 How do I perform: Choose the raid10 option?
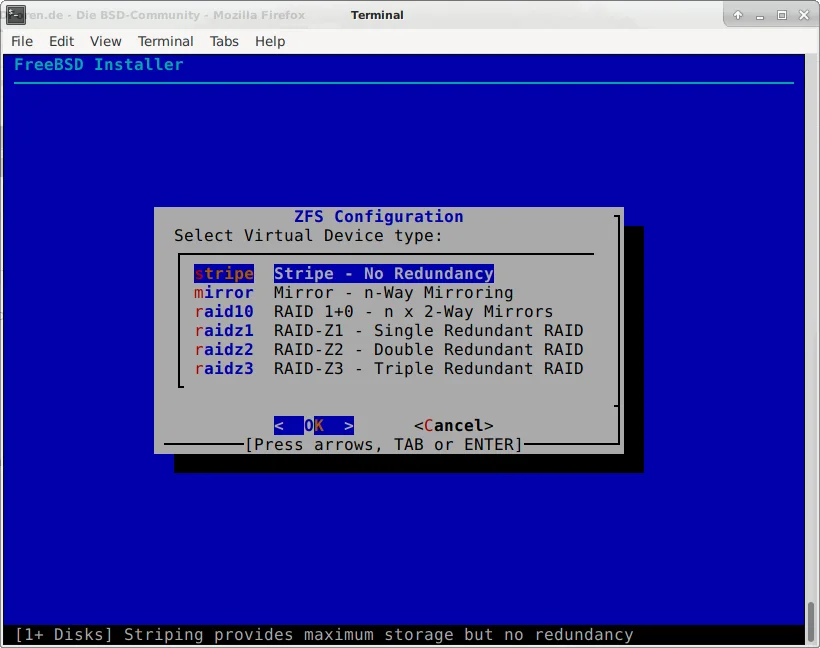coord(224,312)
